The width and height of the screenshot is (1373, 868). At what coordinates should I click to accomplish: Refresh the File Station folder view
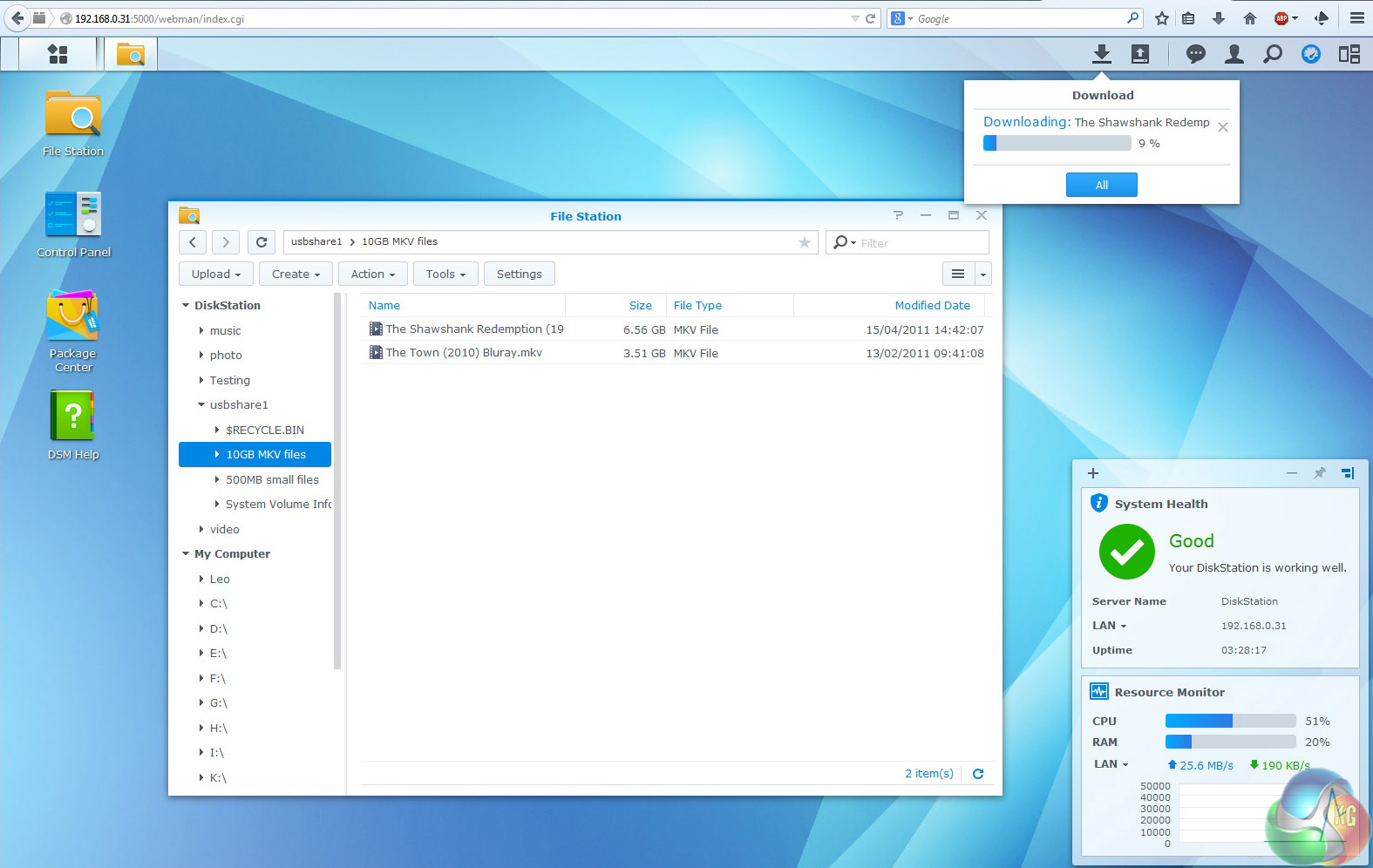coord(262,242)
